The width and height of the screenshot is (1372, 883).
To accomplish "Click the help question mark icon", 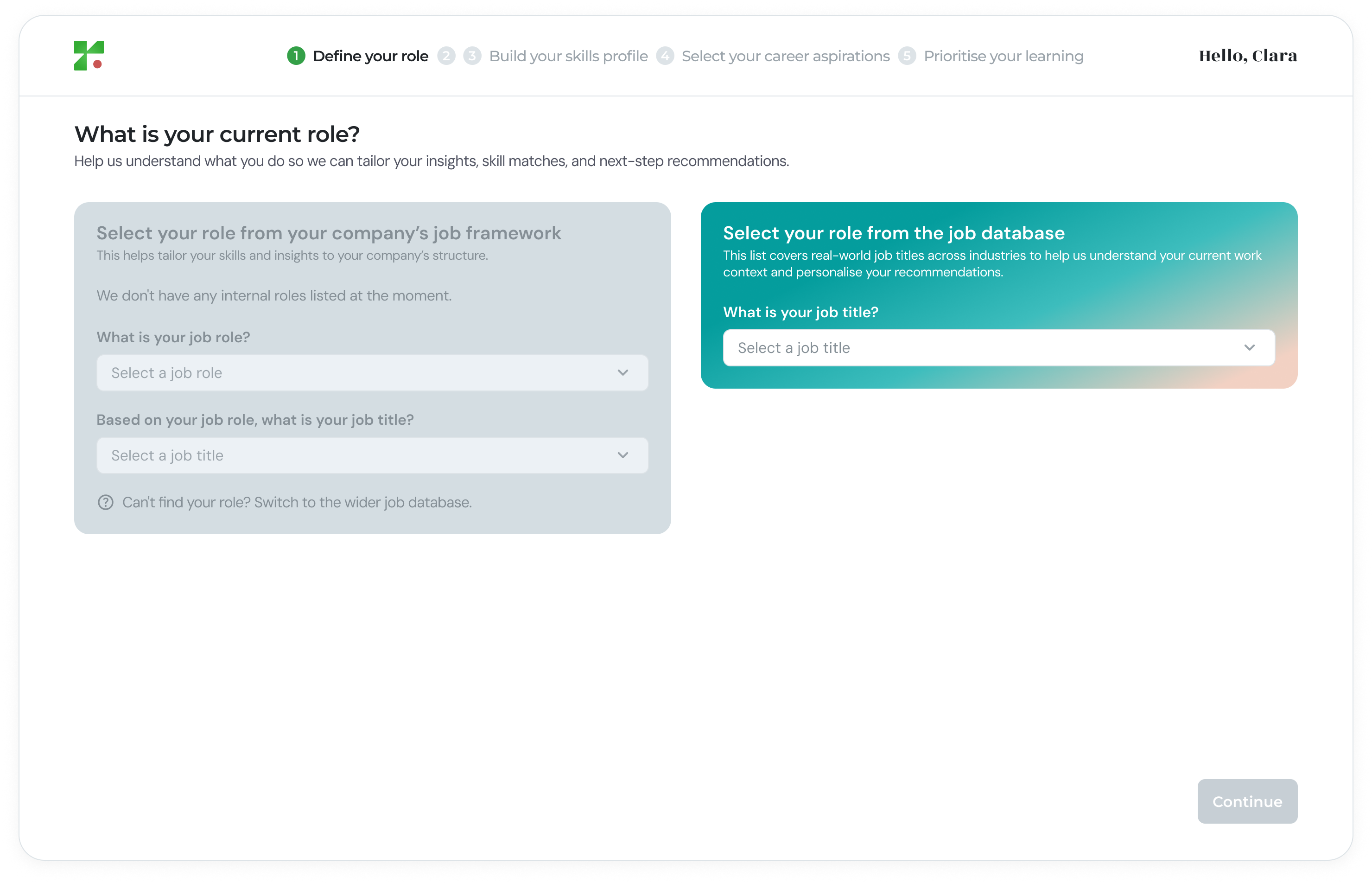I will [x=106, y=502].
